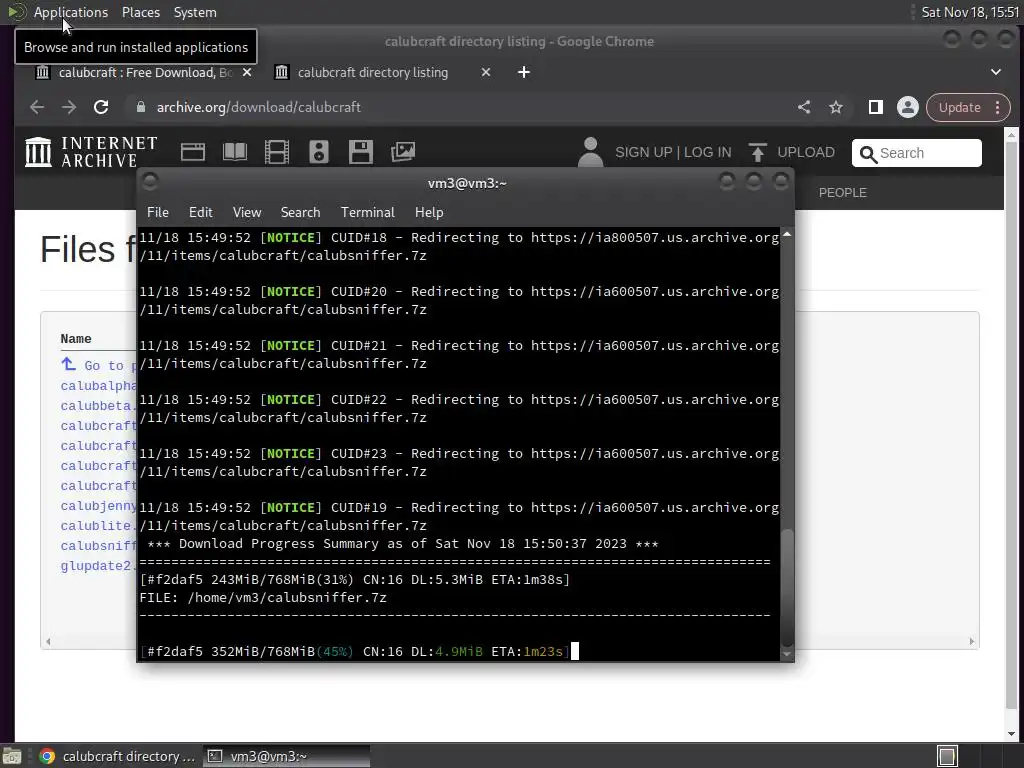Open the terminal Edit menu
Screen dimensions: 1024x768
pyautogui.click(x=200, y=212)
